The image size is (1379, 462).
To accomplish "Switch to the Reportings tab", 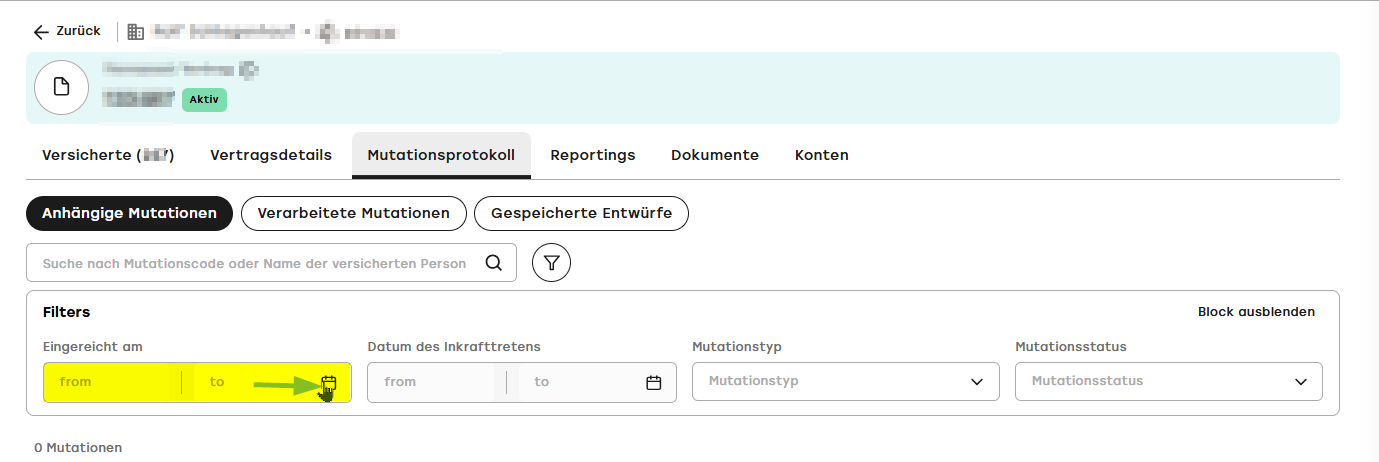I will pyautogui.click(x=593, y=155).
